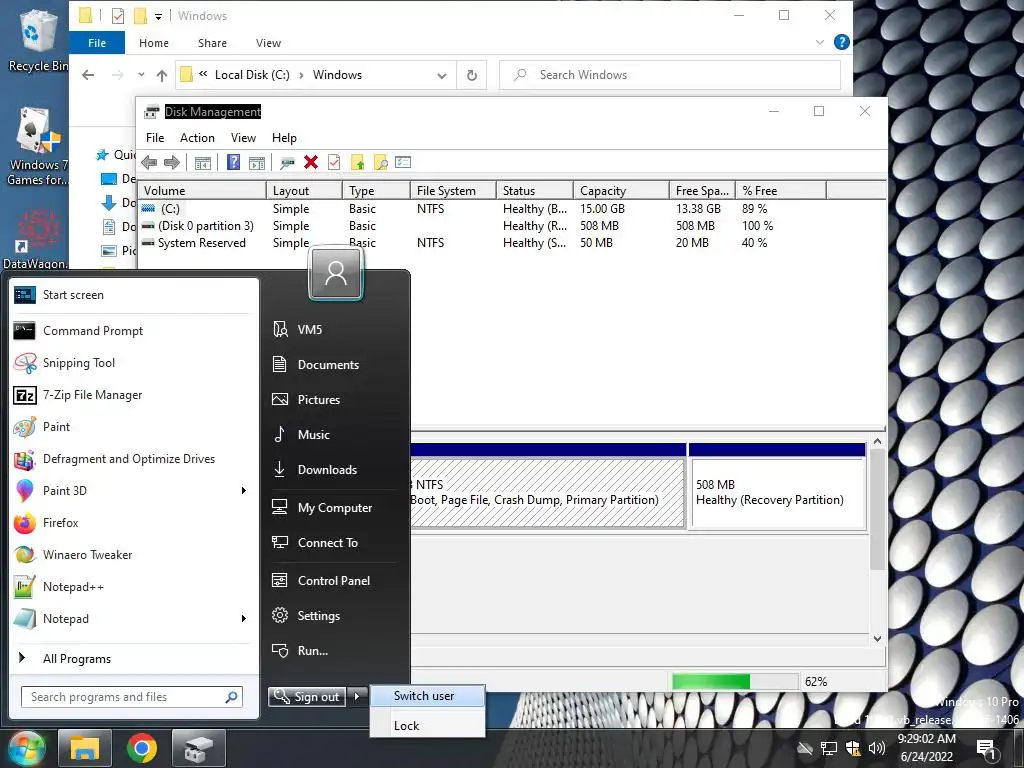
Task: Click the Disk Management vertical scrollbar down arrow
Action: pos(877,638)
